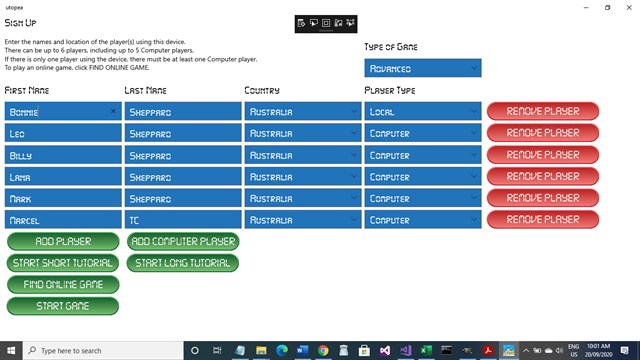Click the taskbar search box

pos(103,351)
